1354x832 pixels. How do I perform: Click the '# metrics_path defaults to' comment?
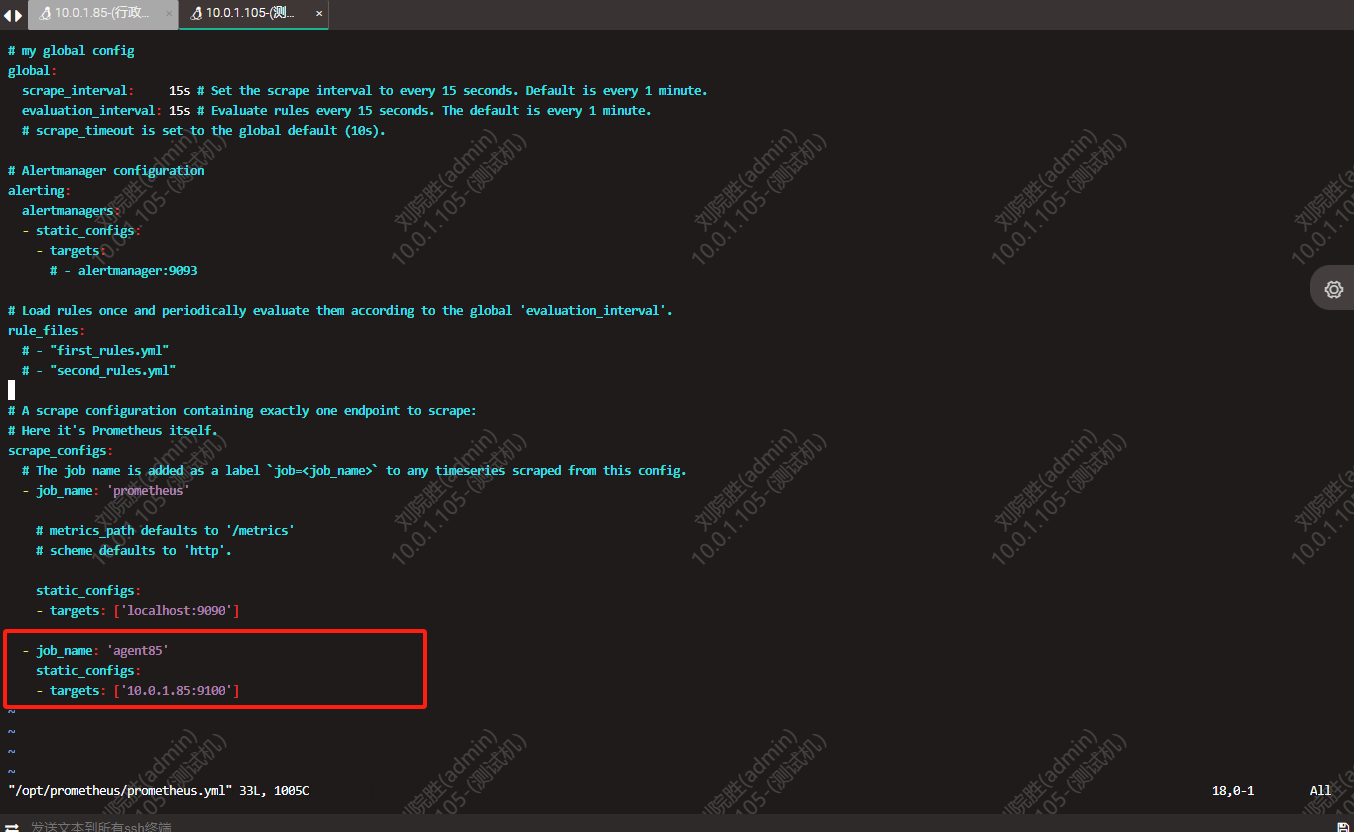(x=166, y=530)
